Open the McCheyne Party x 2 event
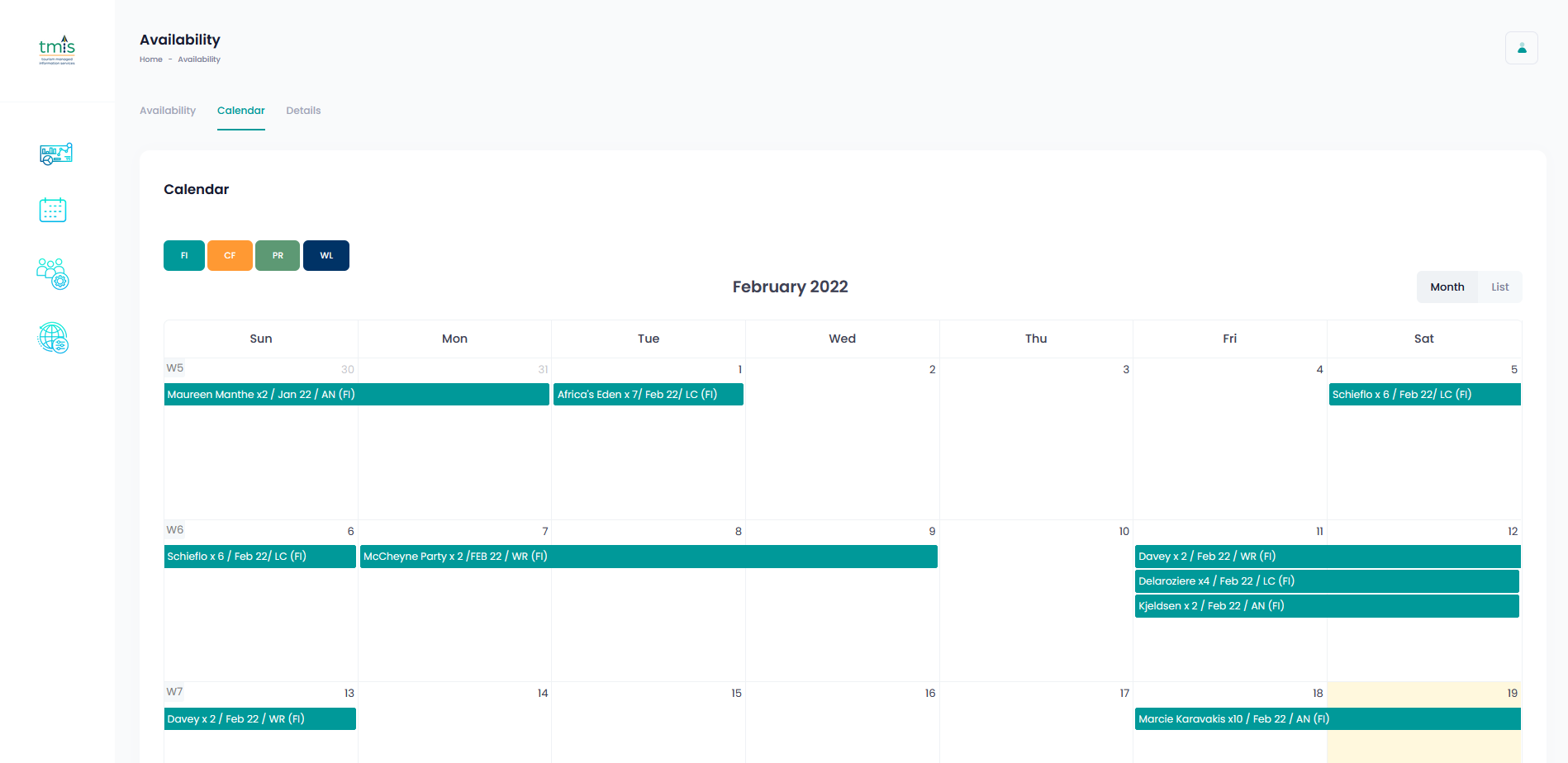The image size is (1568, 763). 649,557
